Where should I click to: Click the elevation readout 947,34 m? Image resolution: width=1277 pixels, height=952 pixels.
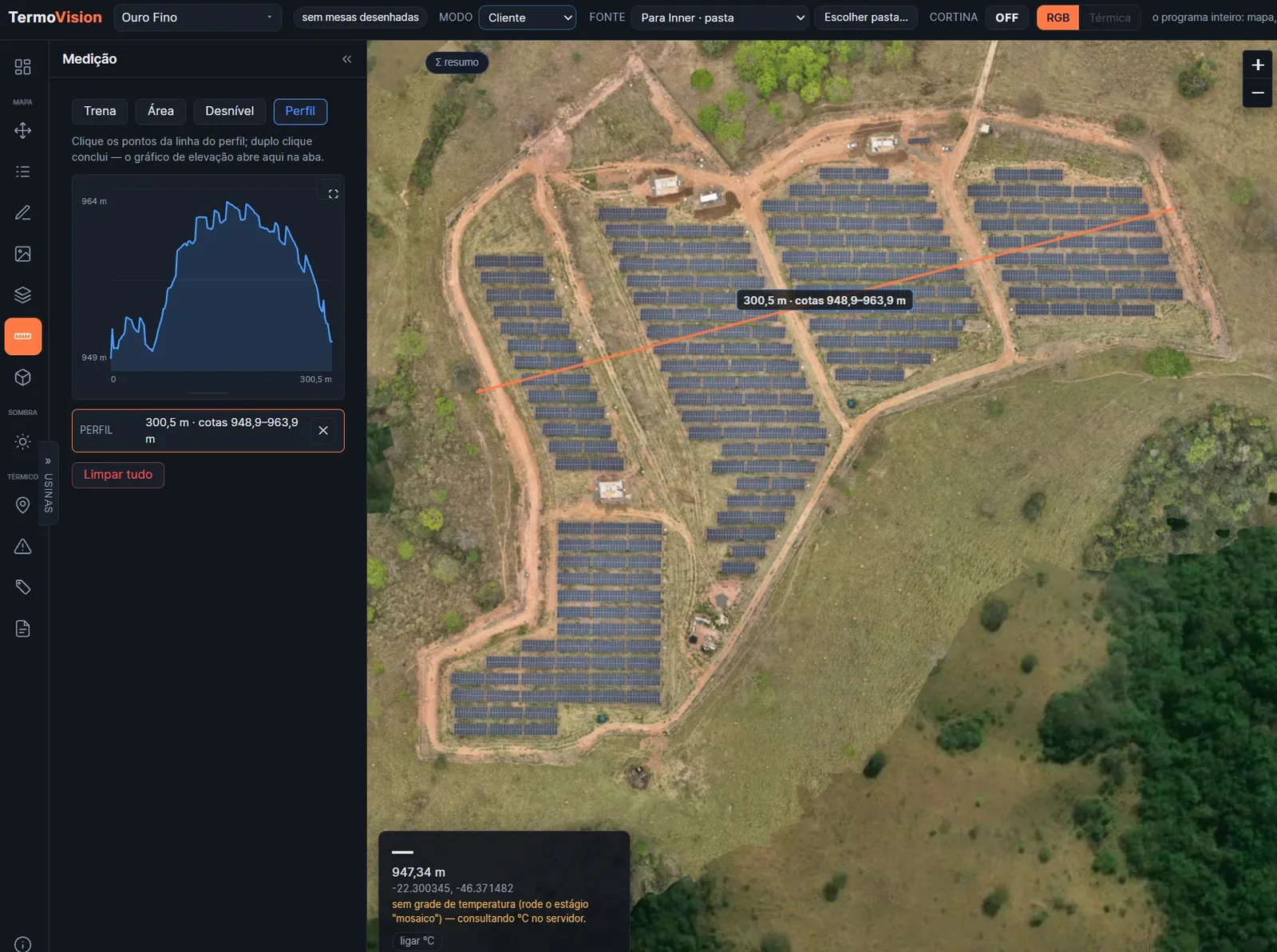click(x=418, y=872)
